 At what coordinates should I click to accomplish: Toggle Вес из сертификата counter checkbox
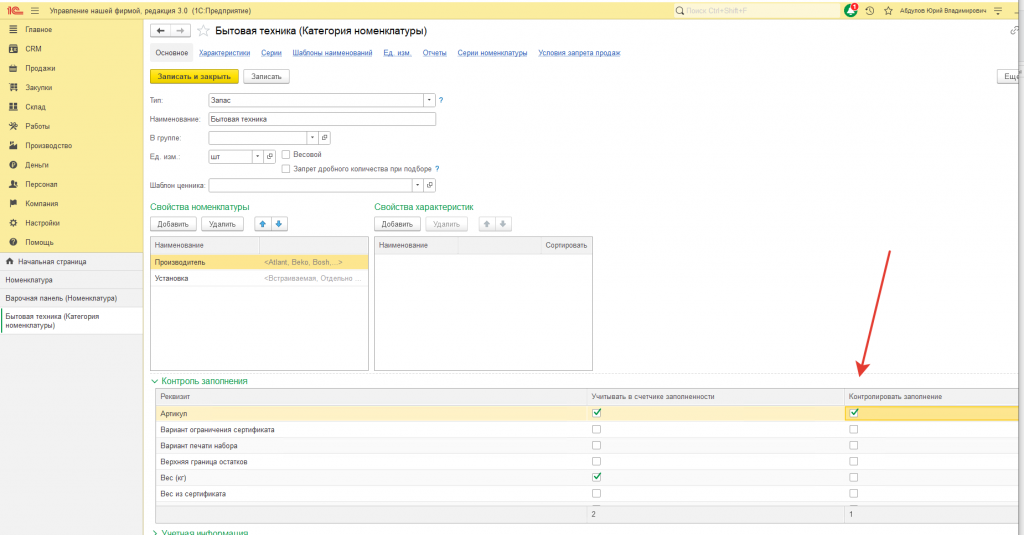[596, 493]
